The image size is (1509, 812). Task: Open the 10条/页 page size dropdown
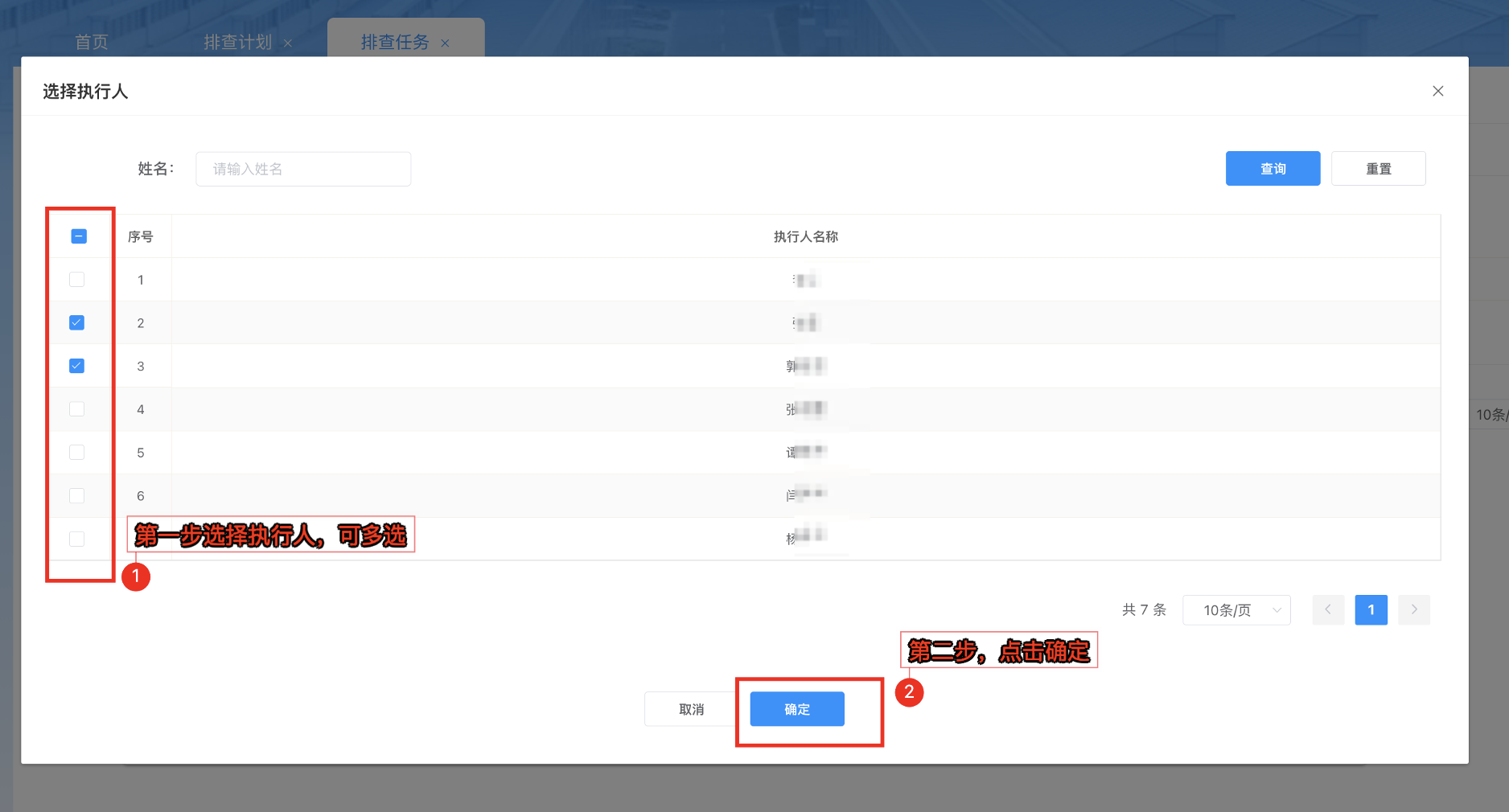pyautogui.click(x=1236, y=610)
